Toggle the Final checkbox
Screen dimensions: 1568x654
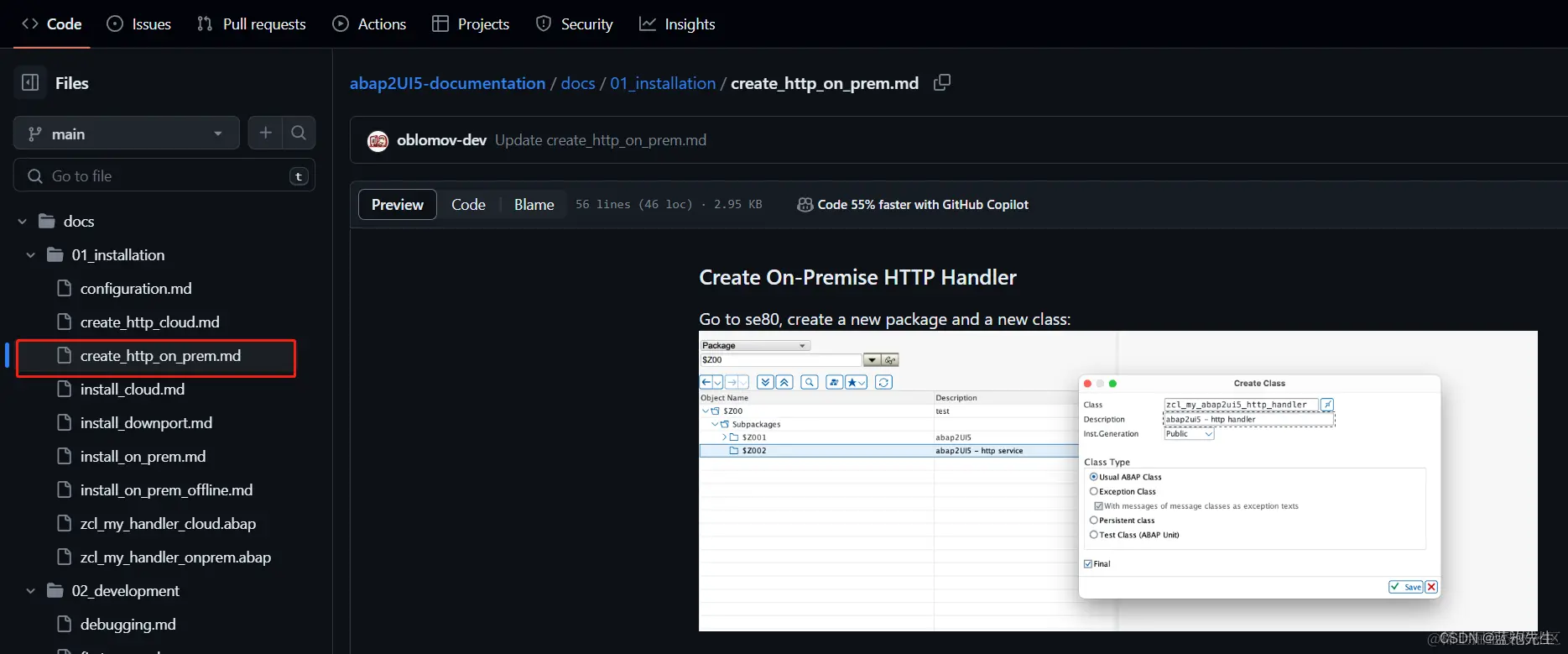pyautogui.click(x=1088, y=564)
